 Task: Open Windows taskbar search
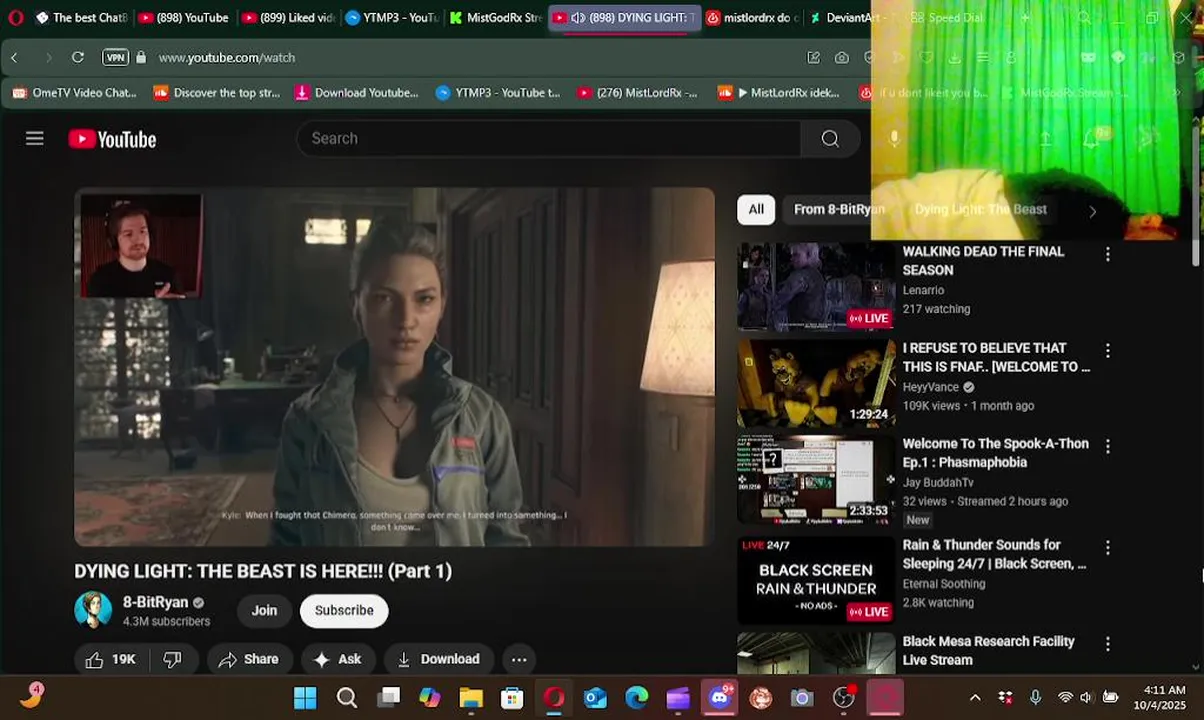(347, 698)
